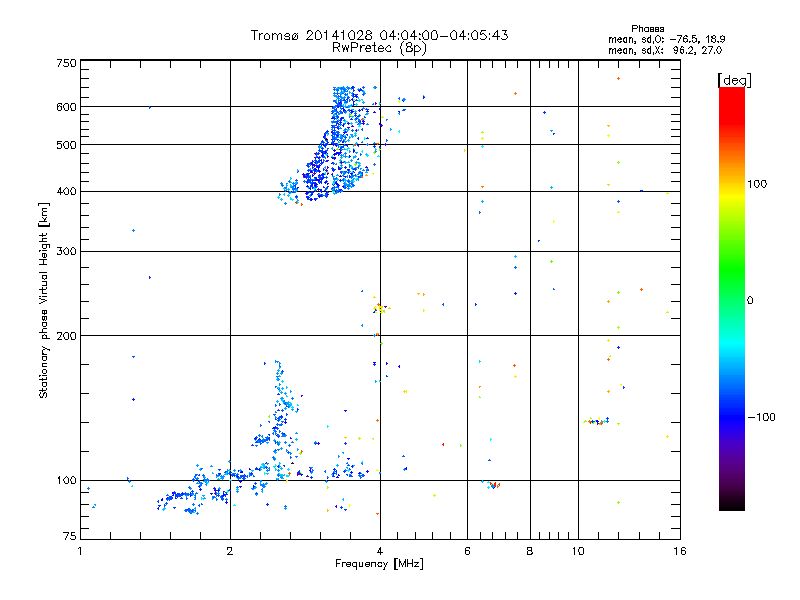Click the colorbar tick label "0"
Image resolution: width=800 pixels, height=600 pixels.
pyautogui.click(x=750, y=300)
